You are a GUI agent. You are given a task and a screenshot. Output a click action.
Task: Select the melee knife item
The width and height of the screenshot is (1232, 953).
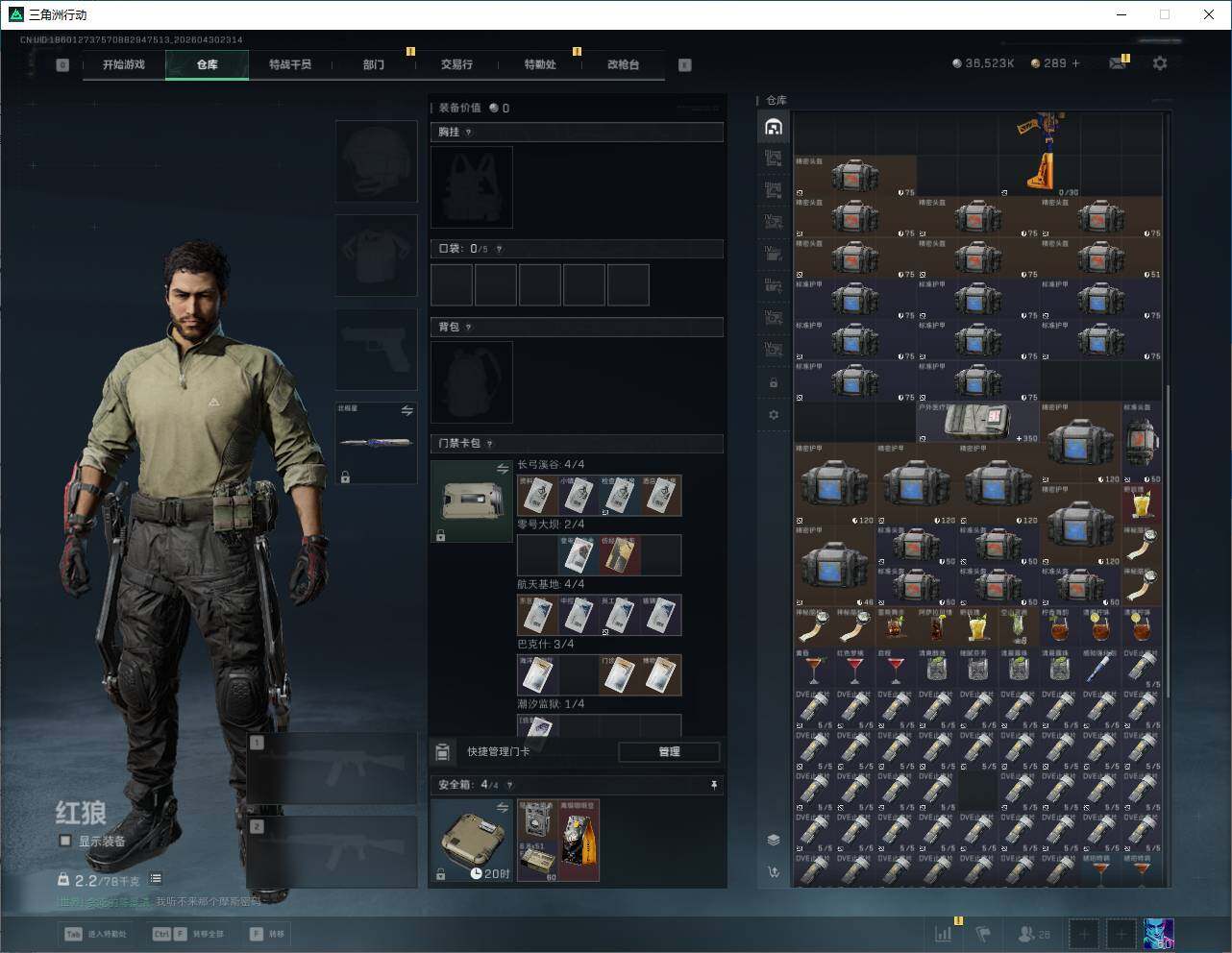(377, 443)
